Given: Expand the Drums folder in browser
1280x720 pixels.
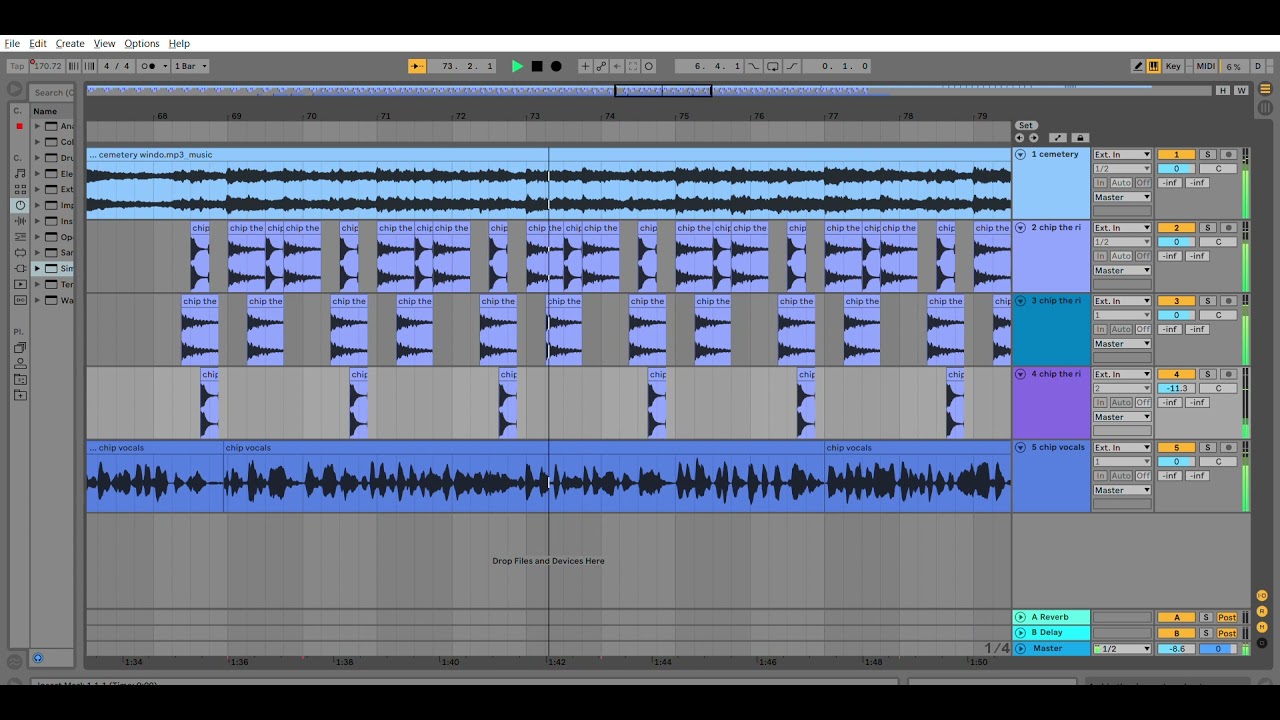Looking at the screenshot, I should (38, 158).
